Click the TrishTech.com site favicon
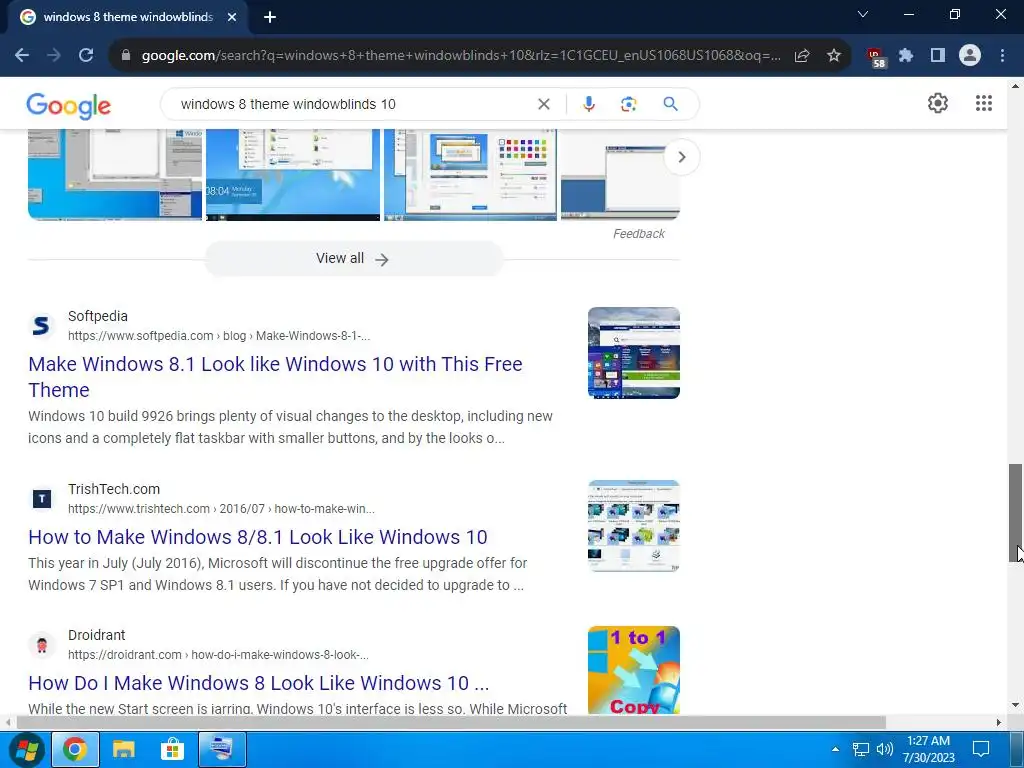Screen dimensions: 1024x768 pos(41,499)
